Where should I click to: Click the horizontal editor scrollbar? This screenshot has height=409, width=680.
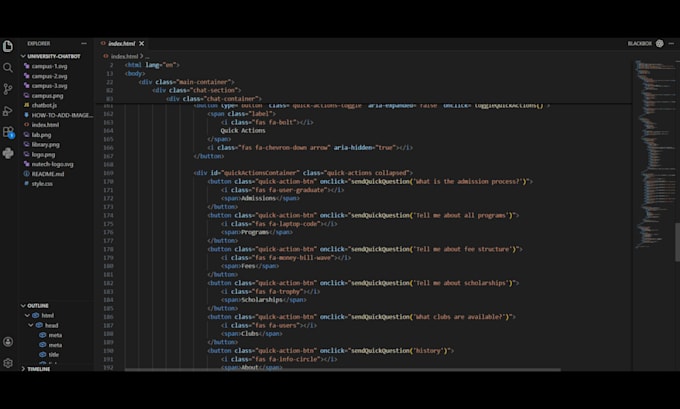(343, 370)
